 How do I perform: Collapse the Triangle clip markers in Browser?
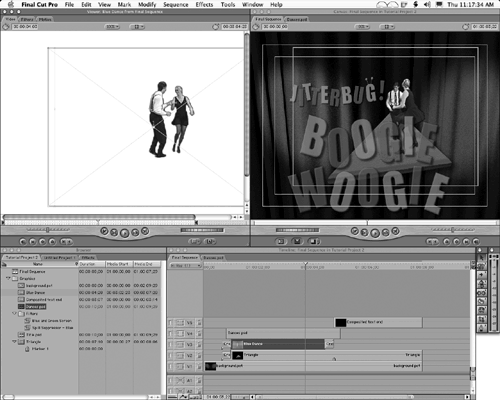[x=14, y=342]
